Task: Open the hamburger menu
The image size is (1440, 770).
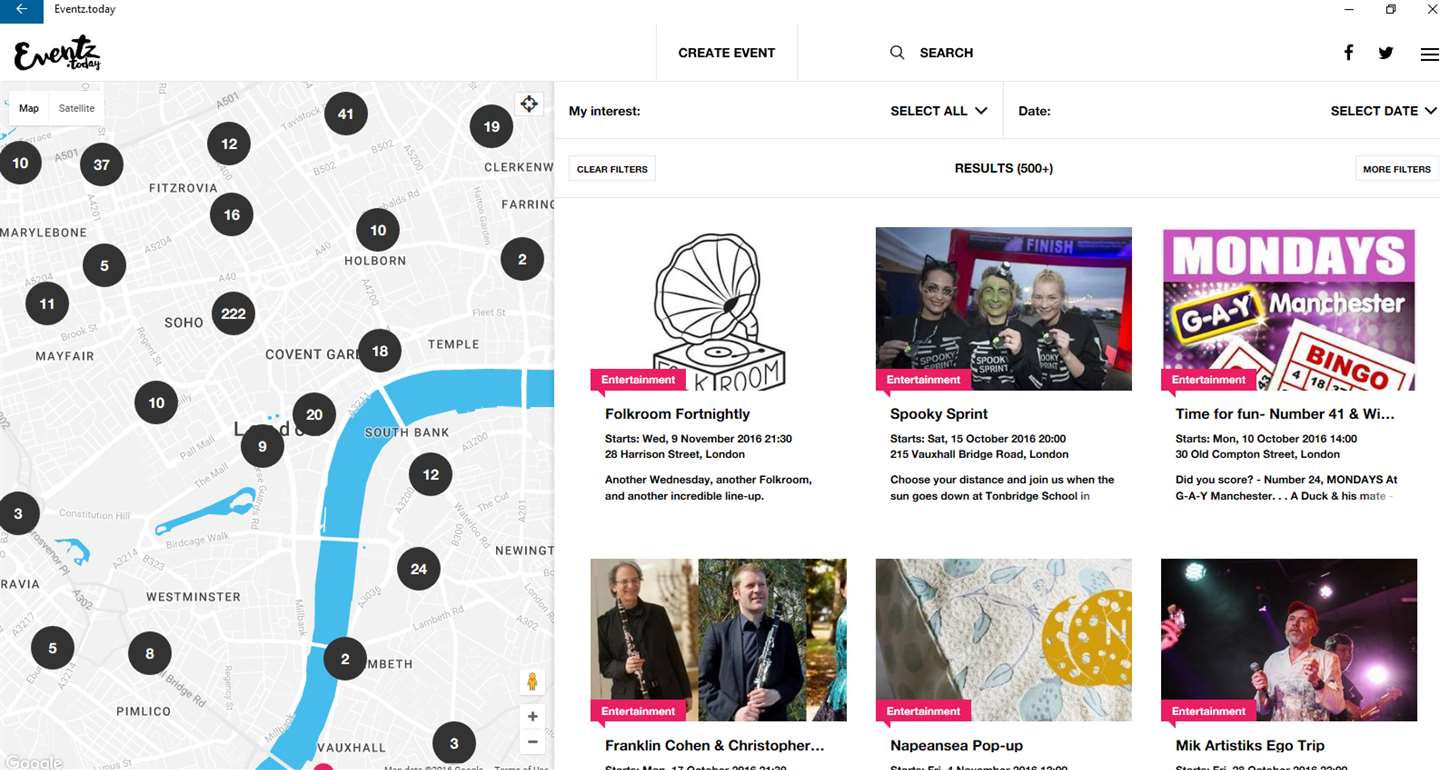Action: click(x=1429, y=54)
